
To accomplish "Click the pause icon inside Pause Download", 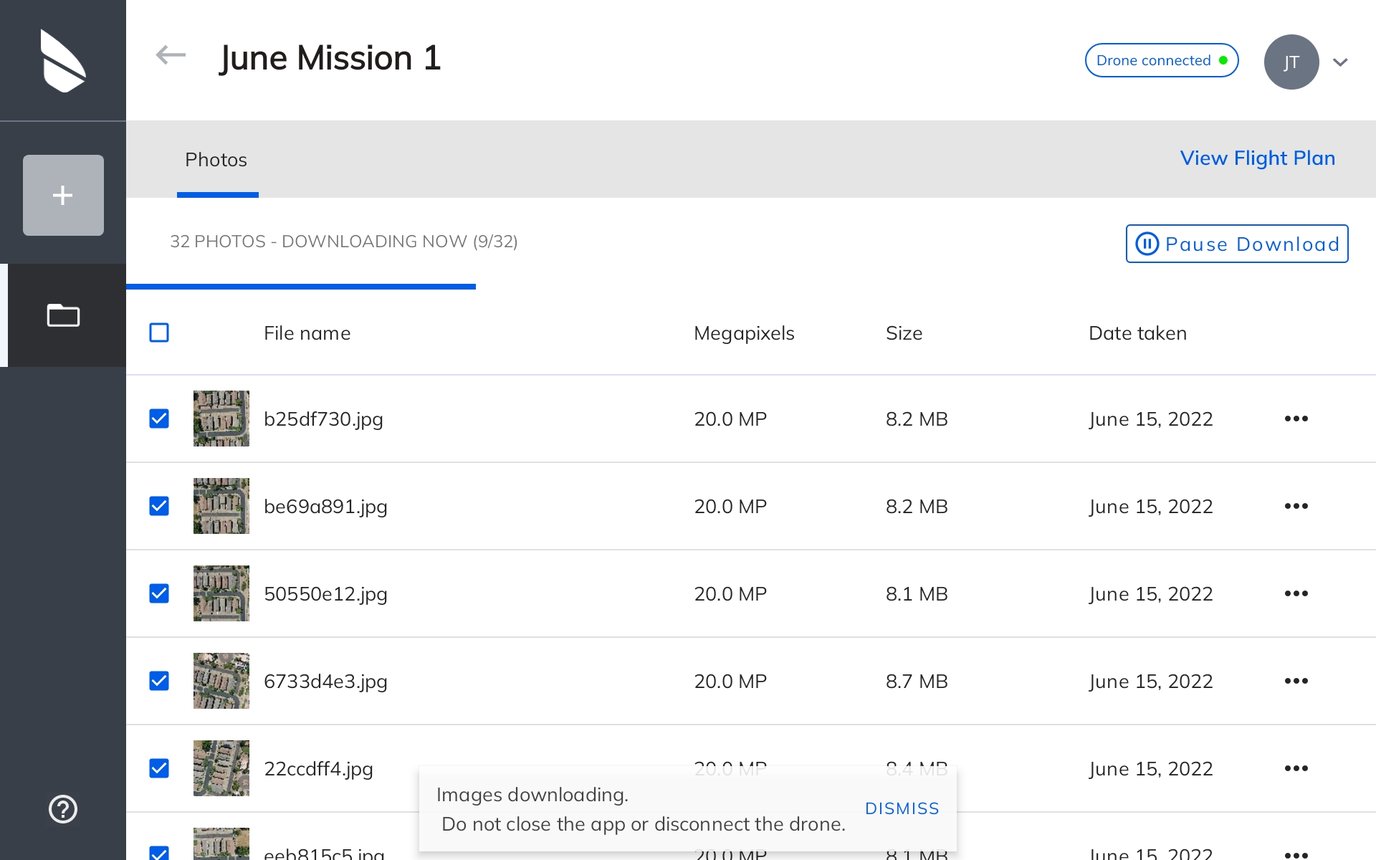I will point(1146,244).
